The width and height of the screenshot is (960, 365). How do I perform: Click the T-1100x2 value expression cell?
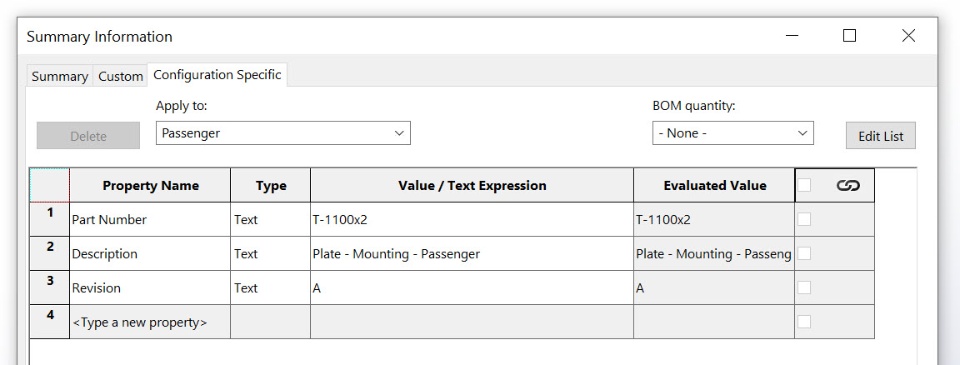[472, 220]
